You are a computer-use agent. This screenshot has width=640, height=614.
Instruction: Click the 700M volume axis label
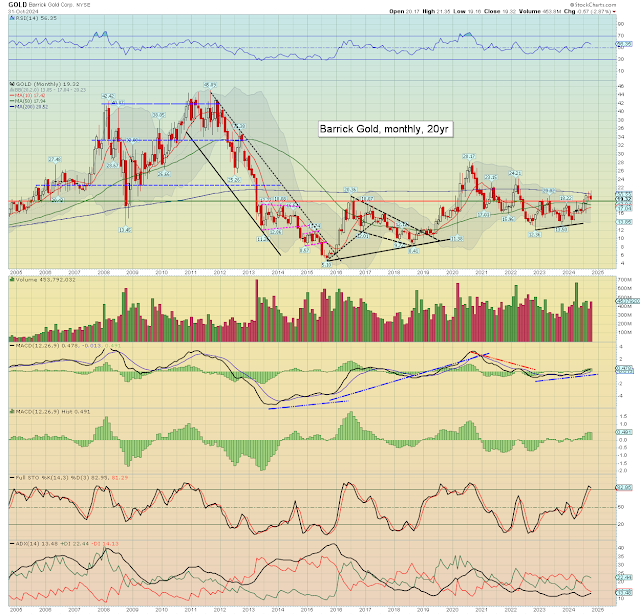pyautogui.click(x=624, y=280)
